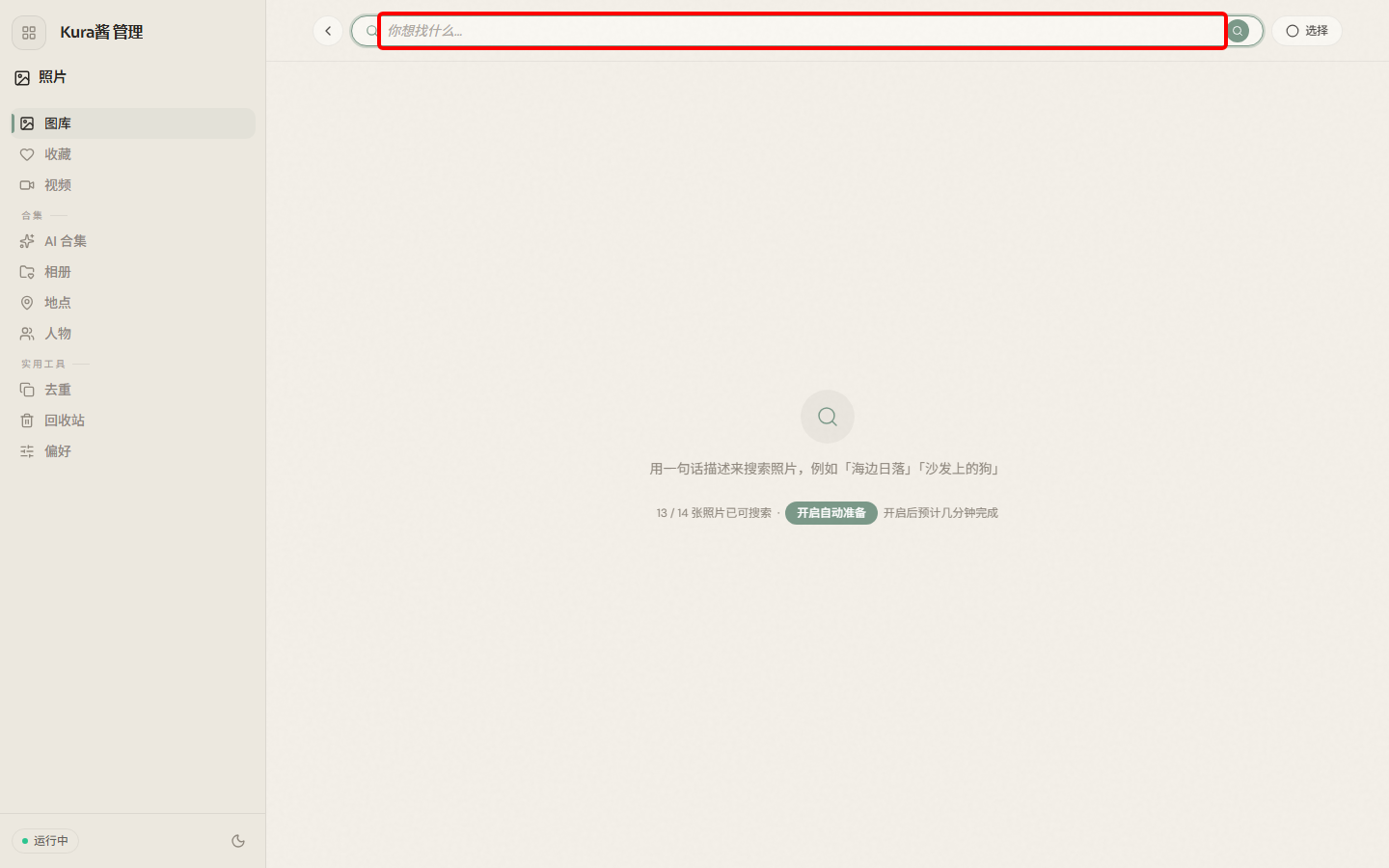Screen dimensions: 1389x868
Task: Open 收藏 favorites section
Action: pyautogui.click(x=133, y=154)
